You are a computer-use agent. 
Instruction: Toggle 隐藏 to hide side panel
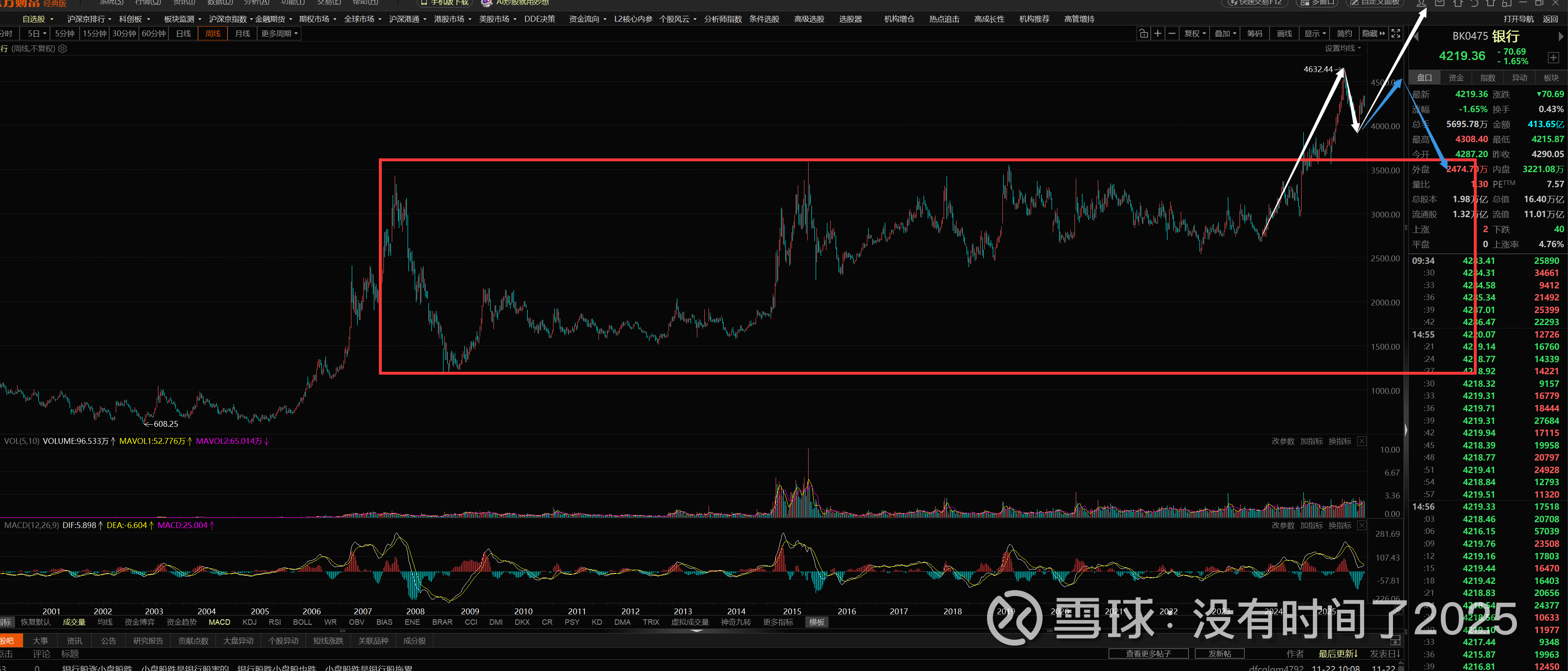1373,33
